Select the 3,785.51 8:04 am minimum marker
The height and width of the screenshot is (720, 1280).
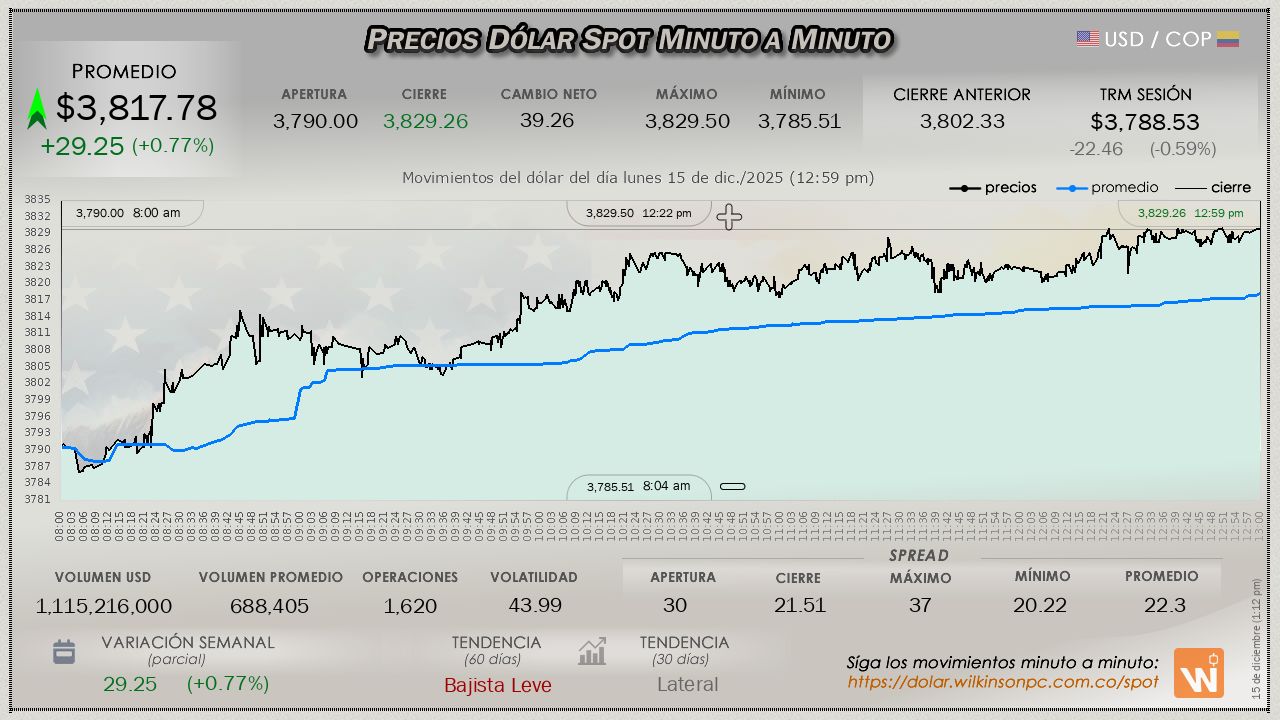638,487
